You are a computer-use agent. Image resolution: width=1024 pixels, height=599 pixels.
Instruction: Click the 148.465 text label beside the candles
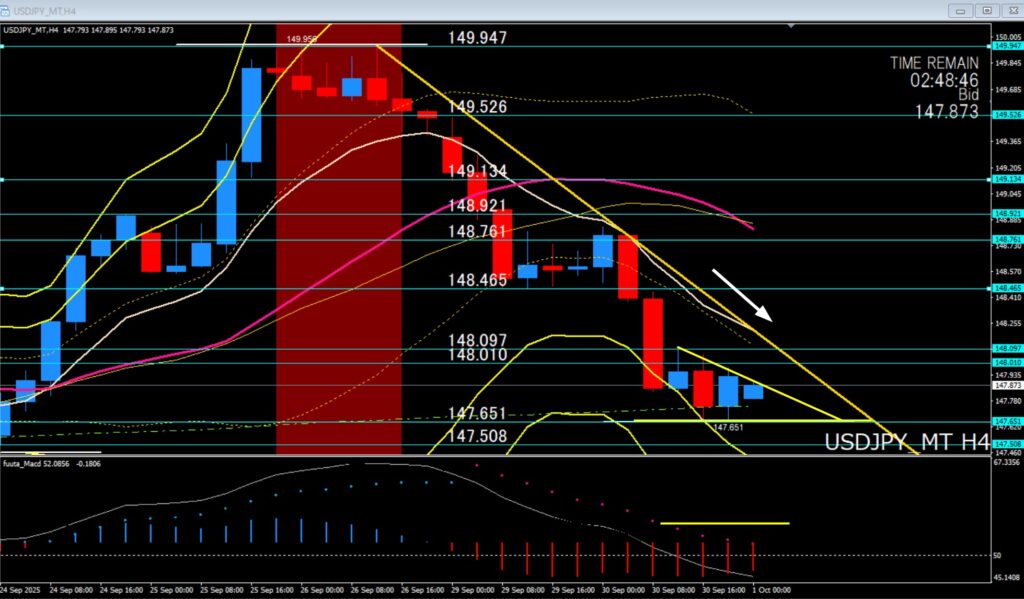pos(477,281)
